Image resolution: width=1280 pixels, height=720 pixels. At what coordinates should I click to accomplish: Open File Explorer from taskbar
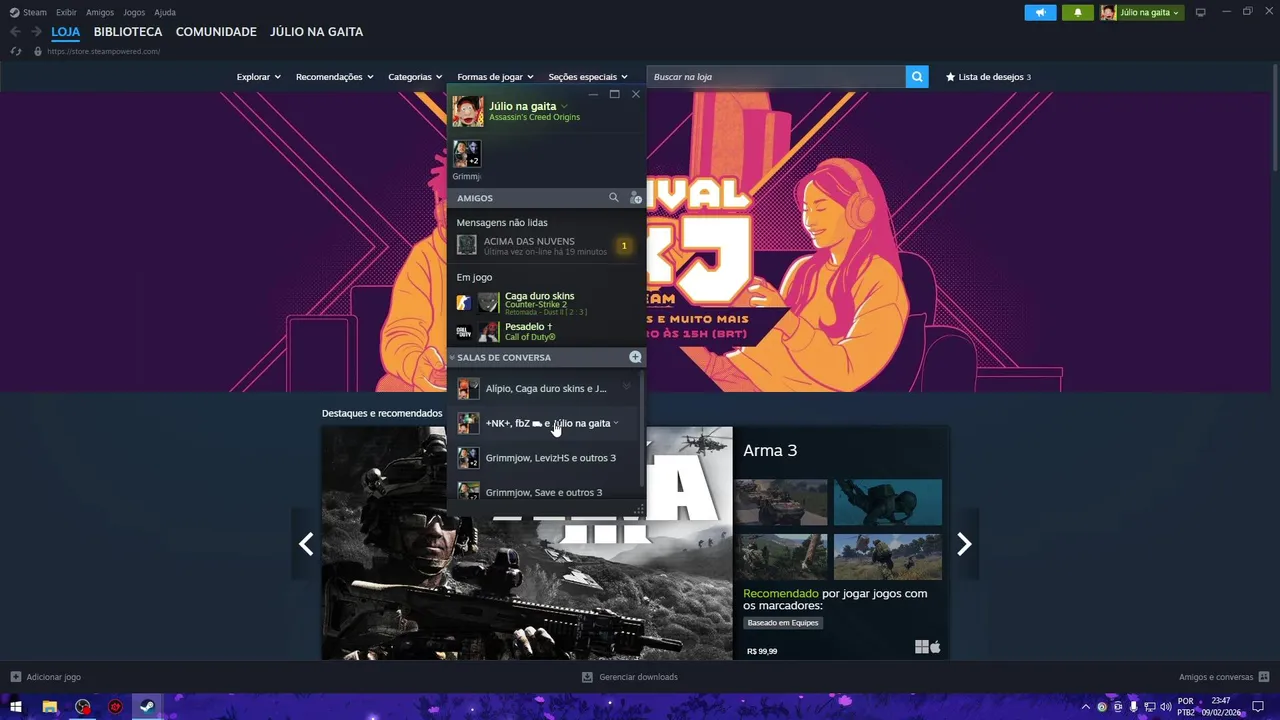[49, 707]
